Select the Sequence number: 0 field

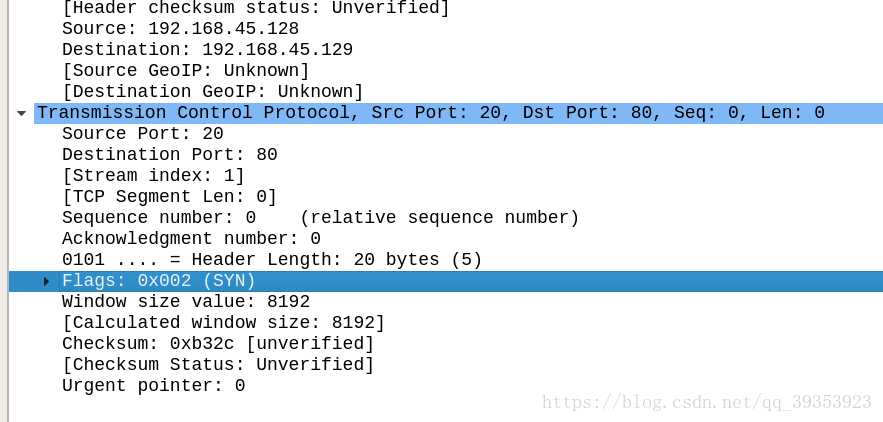click(320, 217)
